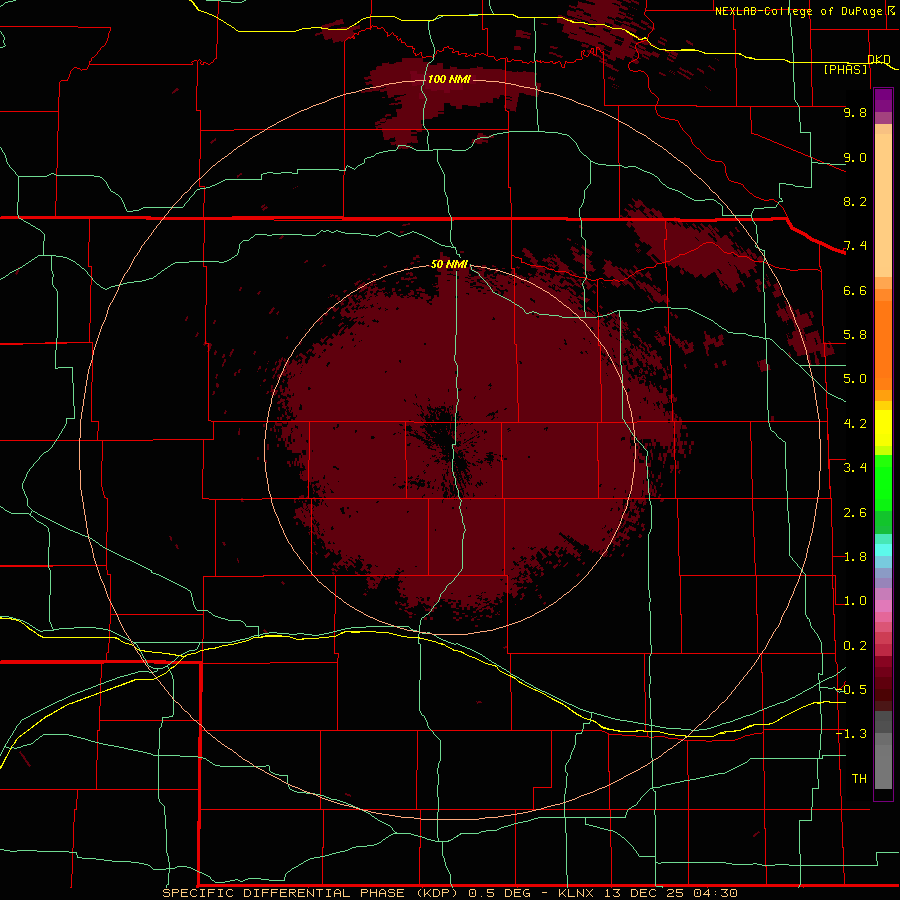Click the 8.2 color scale value
Screen dimensions: 900x900
[855, 201]
